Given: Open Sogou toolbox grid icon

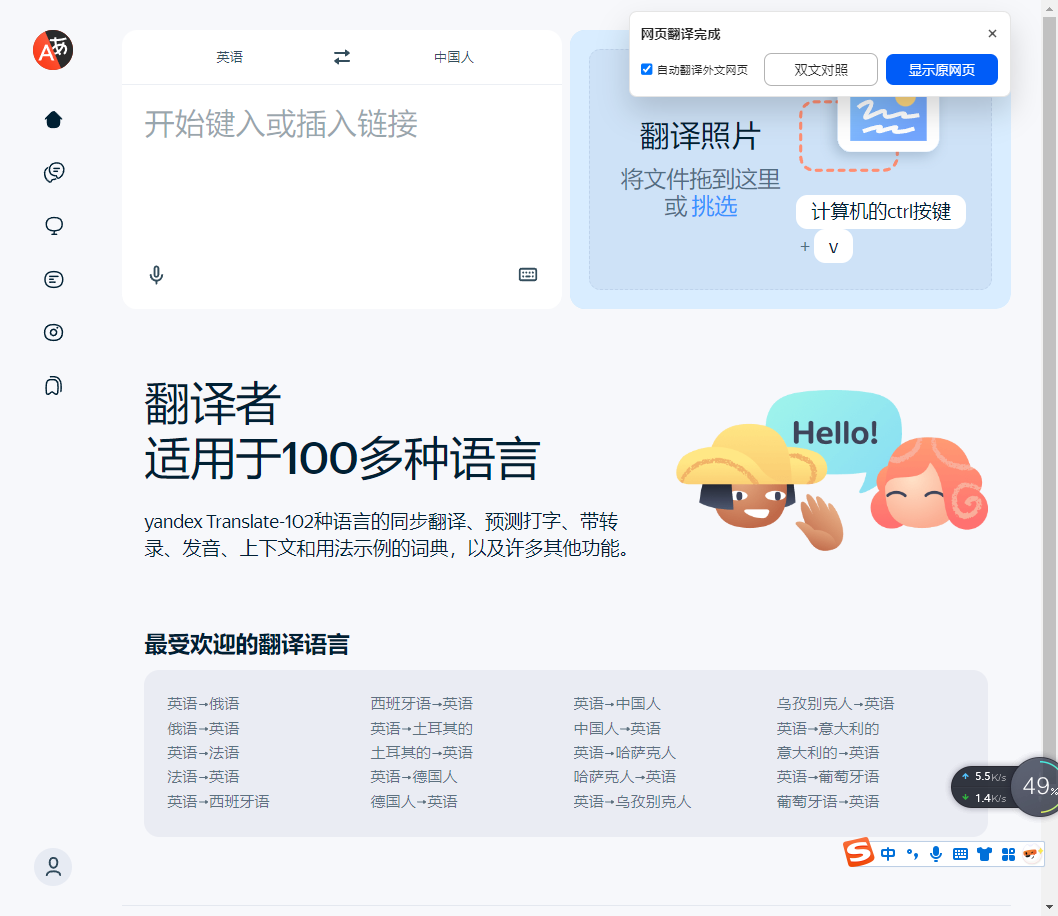Looking at the screenshot, I should click(1008, 854).
